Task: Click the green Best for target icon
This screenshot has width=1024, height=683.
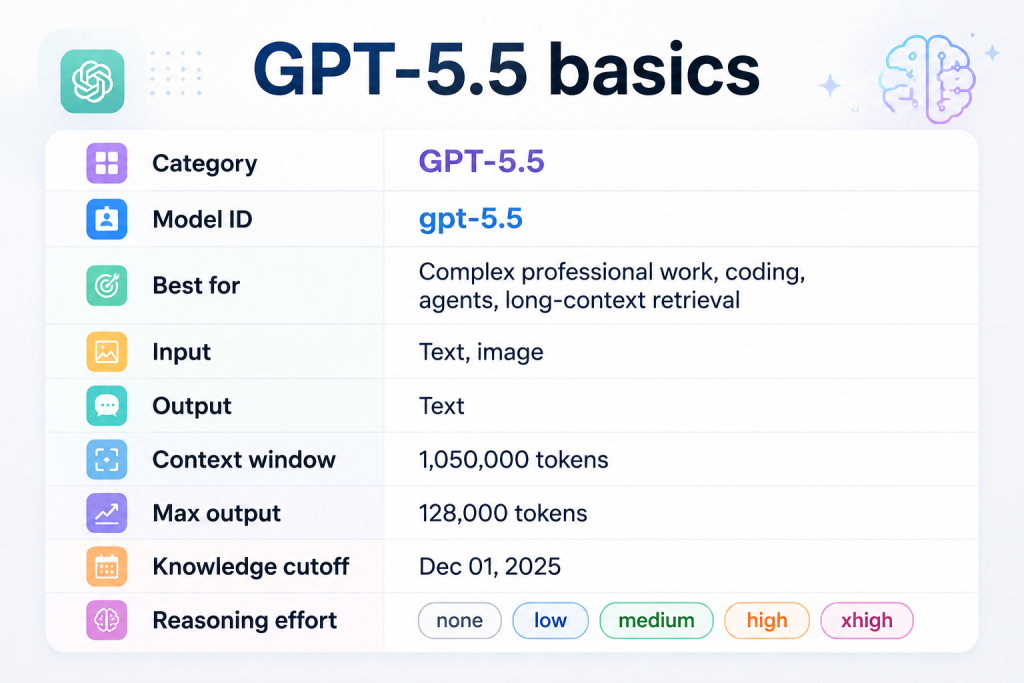Action: [106, 285]
